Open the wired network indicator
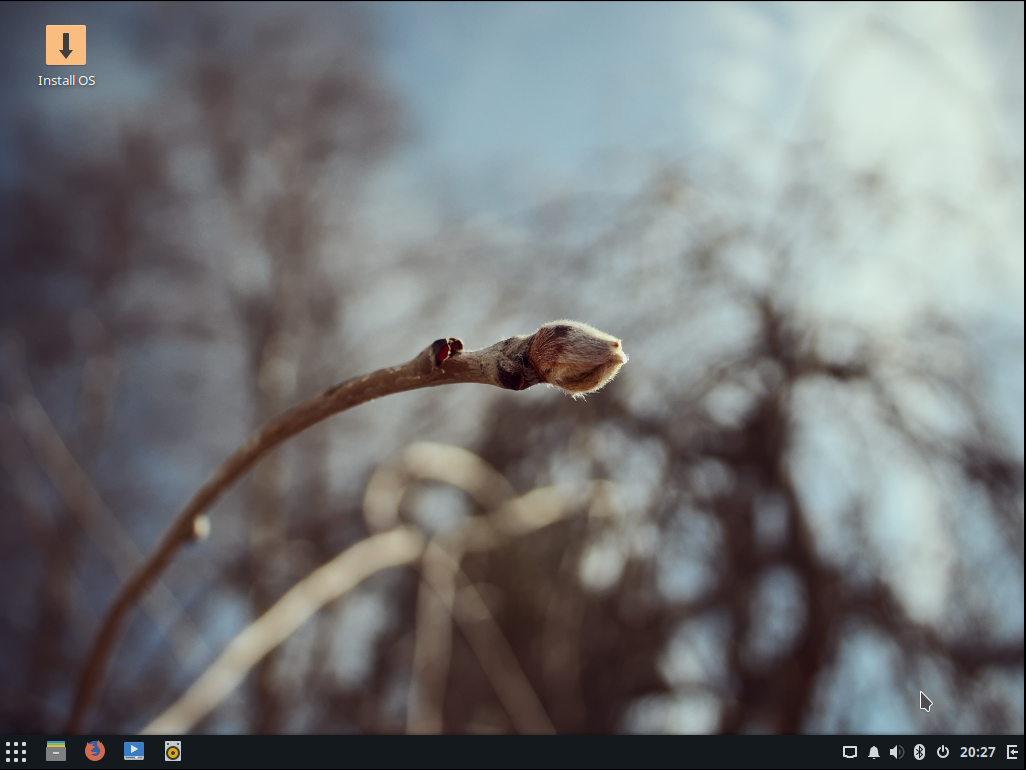Screen dimensions: 1026x770 (x=850, y=752)
